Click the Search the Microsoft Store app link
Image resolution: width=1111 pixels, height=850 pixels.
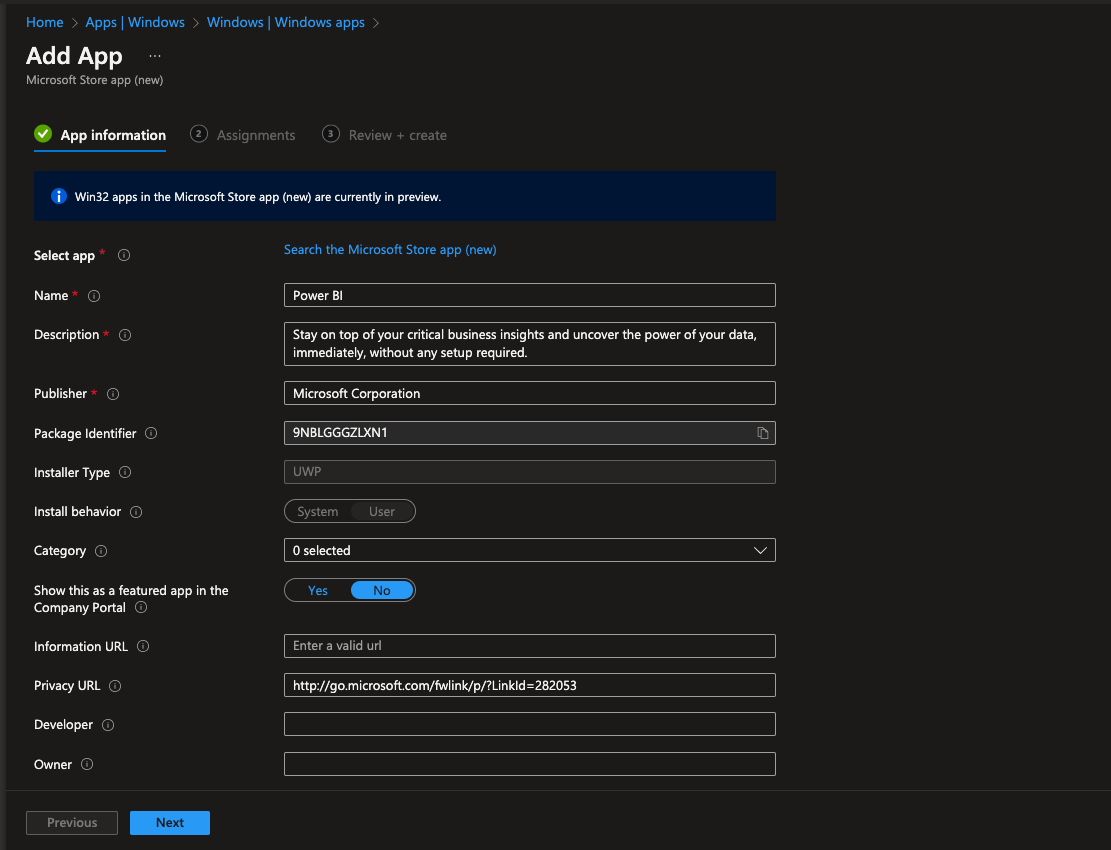pyautogui.click(x=389, y=249)
